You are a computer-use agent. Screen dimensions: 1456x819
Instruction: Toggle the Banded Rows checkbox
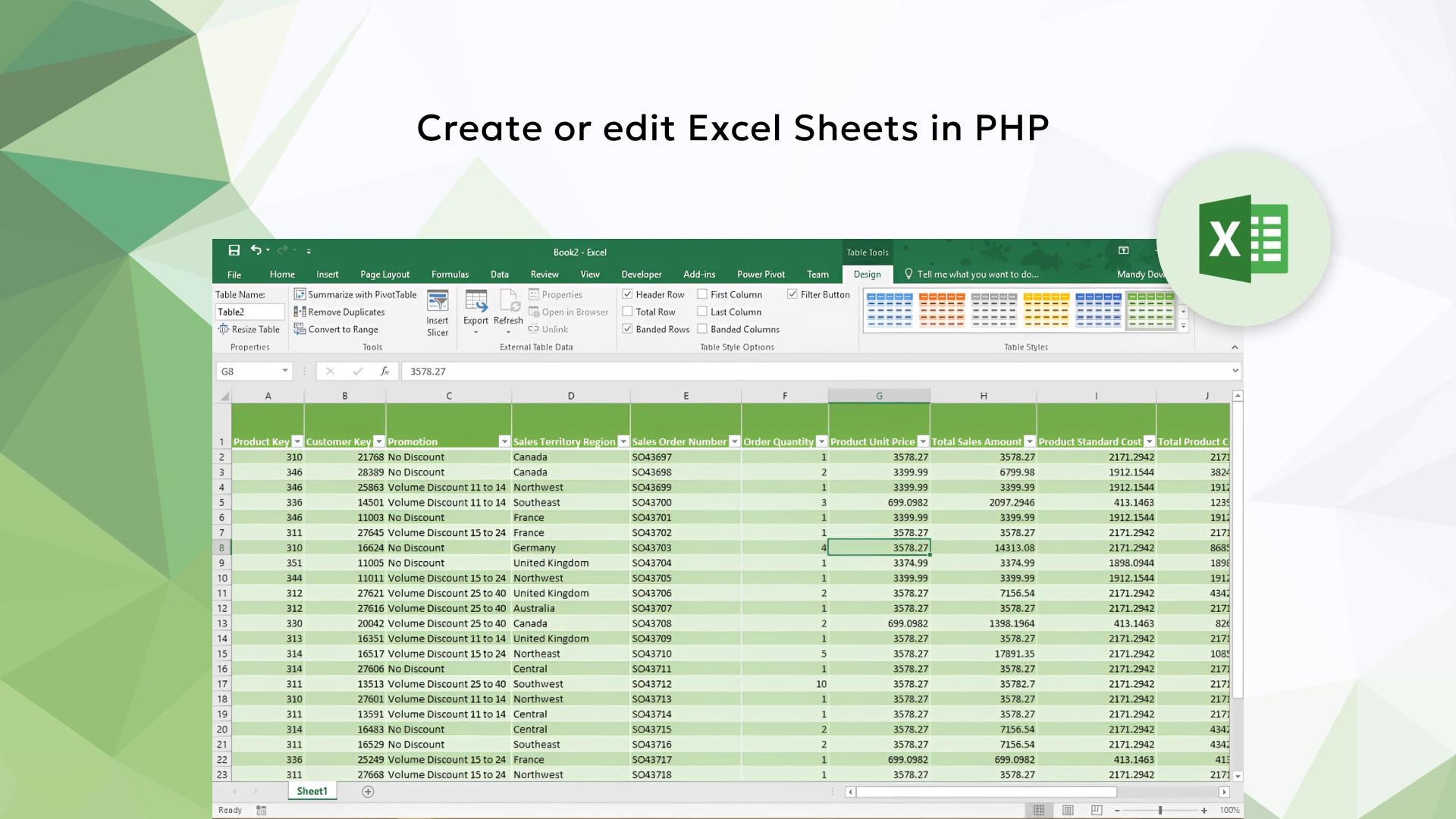[x=627, y=329]
